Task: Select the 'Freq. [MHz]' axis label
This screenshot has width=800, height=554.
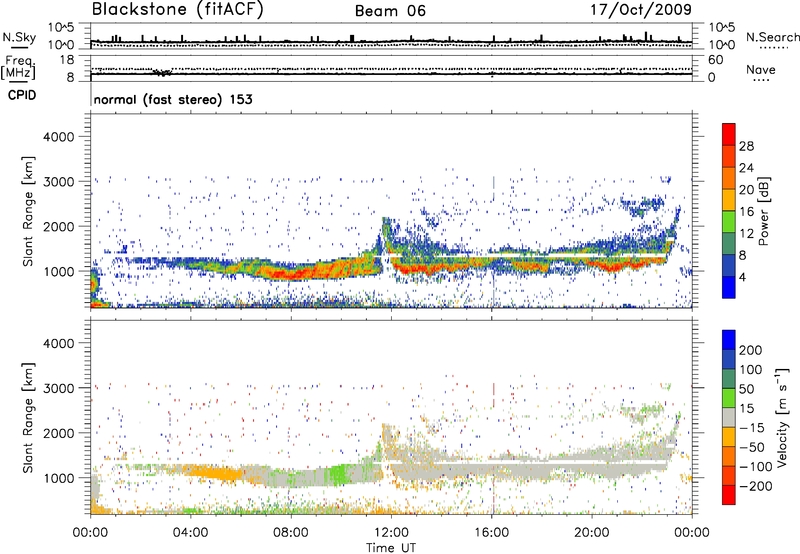Action: (18, 69)
